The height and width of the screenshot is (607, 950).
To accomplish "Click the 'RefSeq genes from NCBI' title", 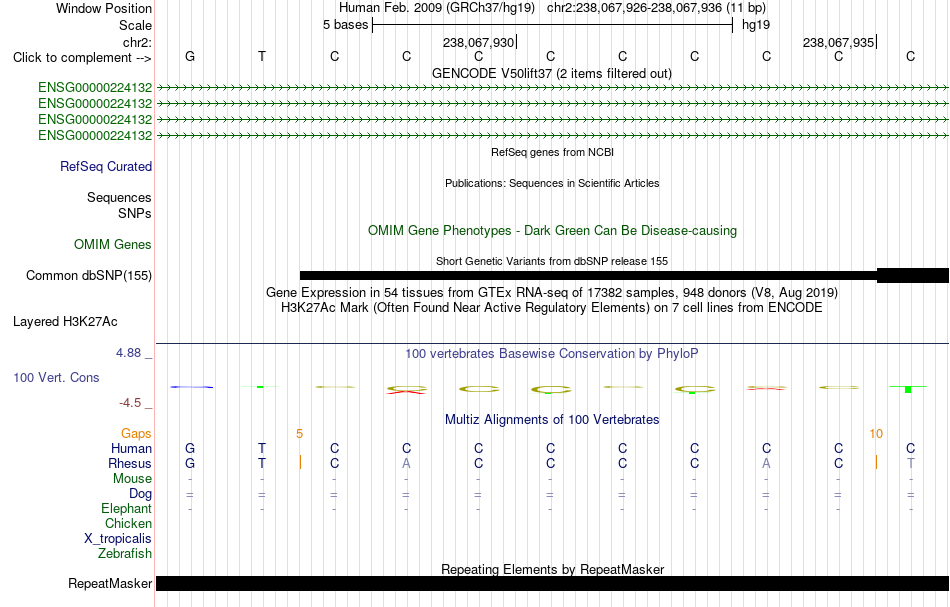I will click(552, 152).
